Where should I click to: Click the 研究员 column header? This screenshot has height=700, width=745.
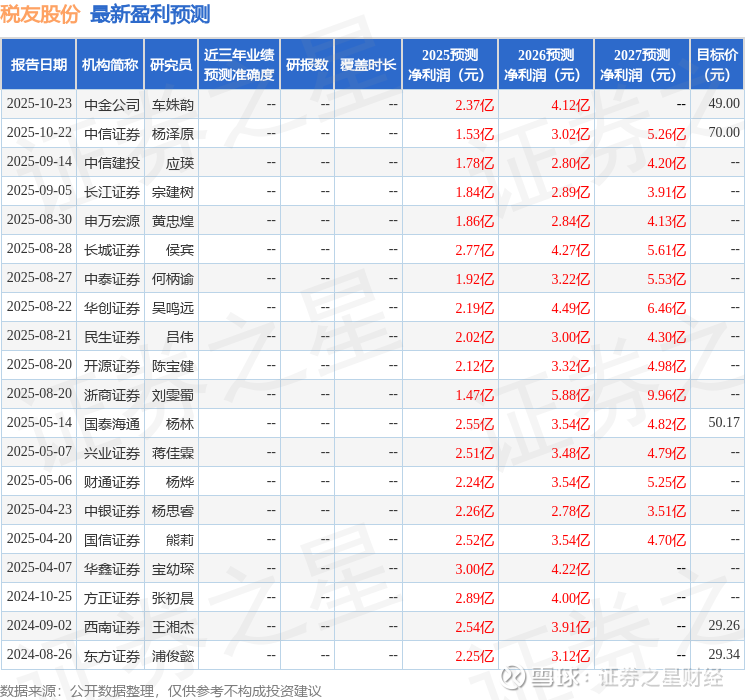tap(171, 65)
